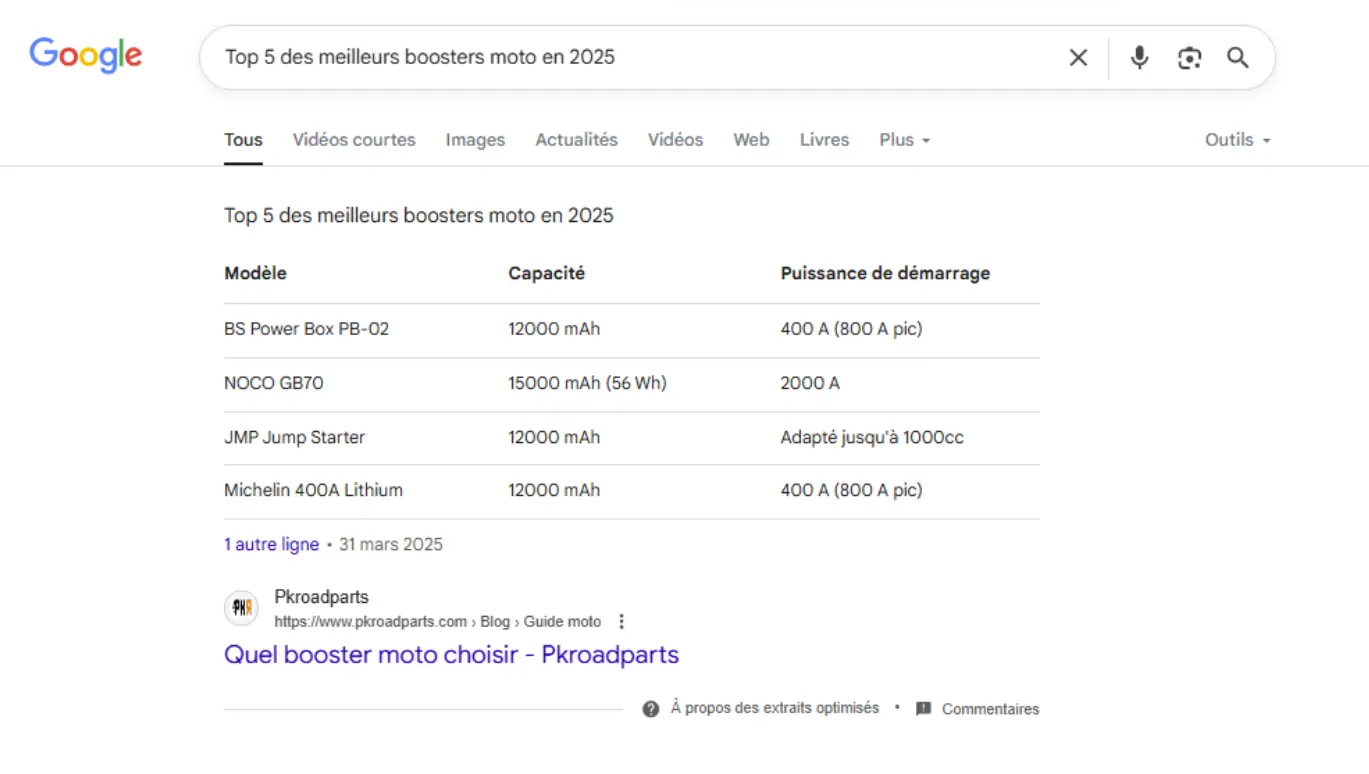Click the question mark help icon
Viewport: 1369px width, 774px height.
651,709
